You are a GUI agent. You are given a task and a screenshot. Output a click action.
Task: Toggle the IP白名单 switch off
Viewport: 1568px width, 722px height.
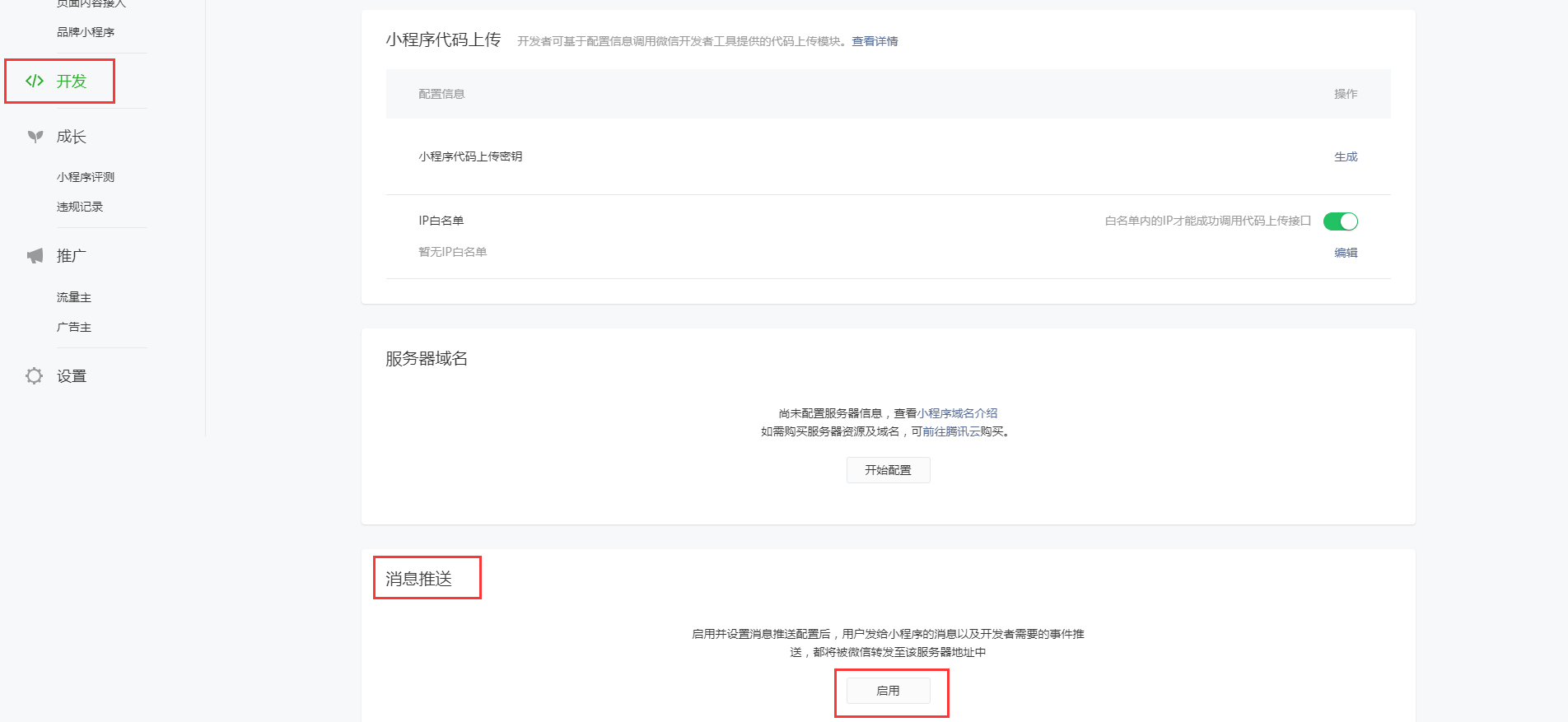1340,221
